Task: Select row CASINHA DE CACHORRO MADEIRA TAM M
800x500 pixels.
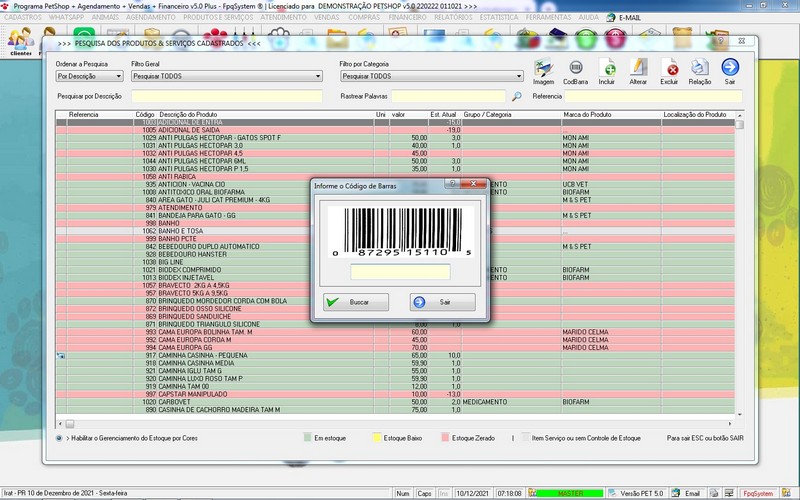Action: pos(395,410)
